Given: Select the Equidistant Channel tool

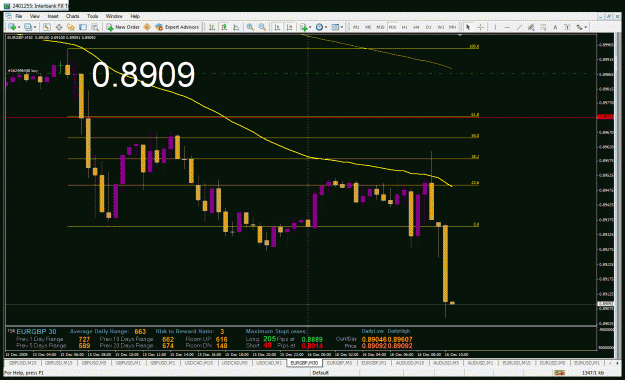Looking at the screenshot, I should [x=531, y=27].
